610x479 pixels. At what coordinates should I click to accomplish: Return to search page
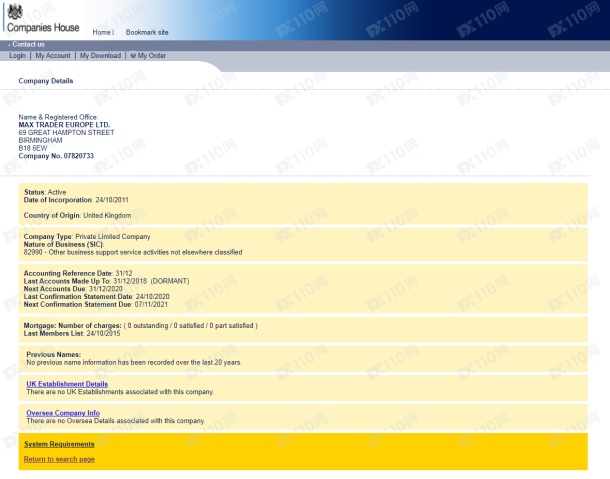[x=59, y=459]
